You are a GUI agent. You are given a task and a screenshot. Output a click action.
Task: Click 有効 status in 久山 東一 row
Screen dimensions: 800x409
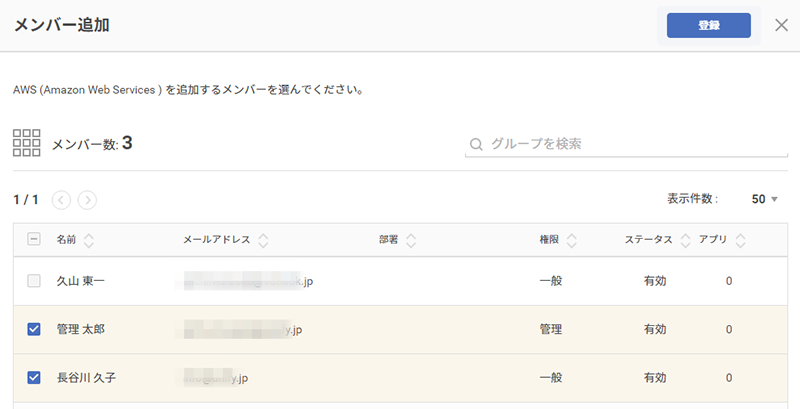point(655,281)
